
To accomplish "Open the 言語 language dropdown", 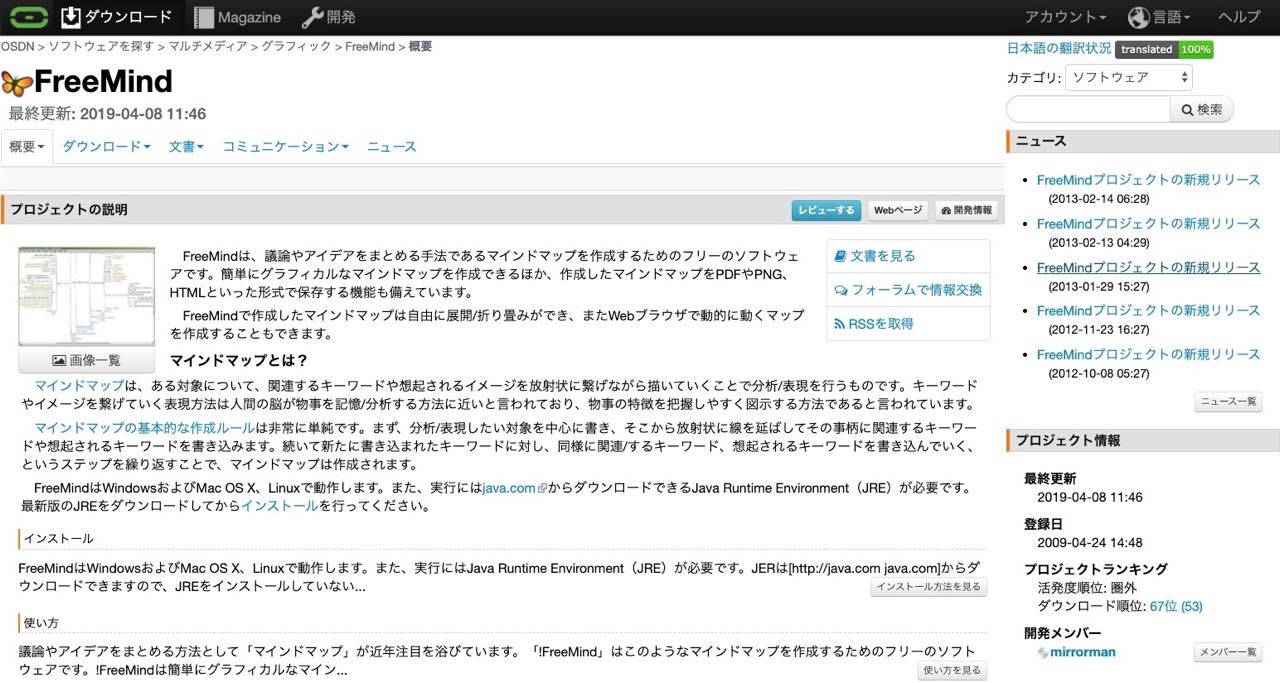I will 1171,17.
